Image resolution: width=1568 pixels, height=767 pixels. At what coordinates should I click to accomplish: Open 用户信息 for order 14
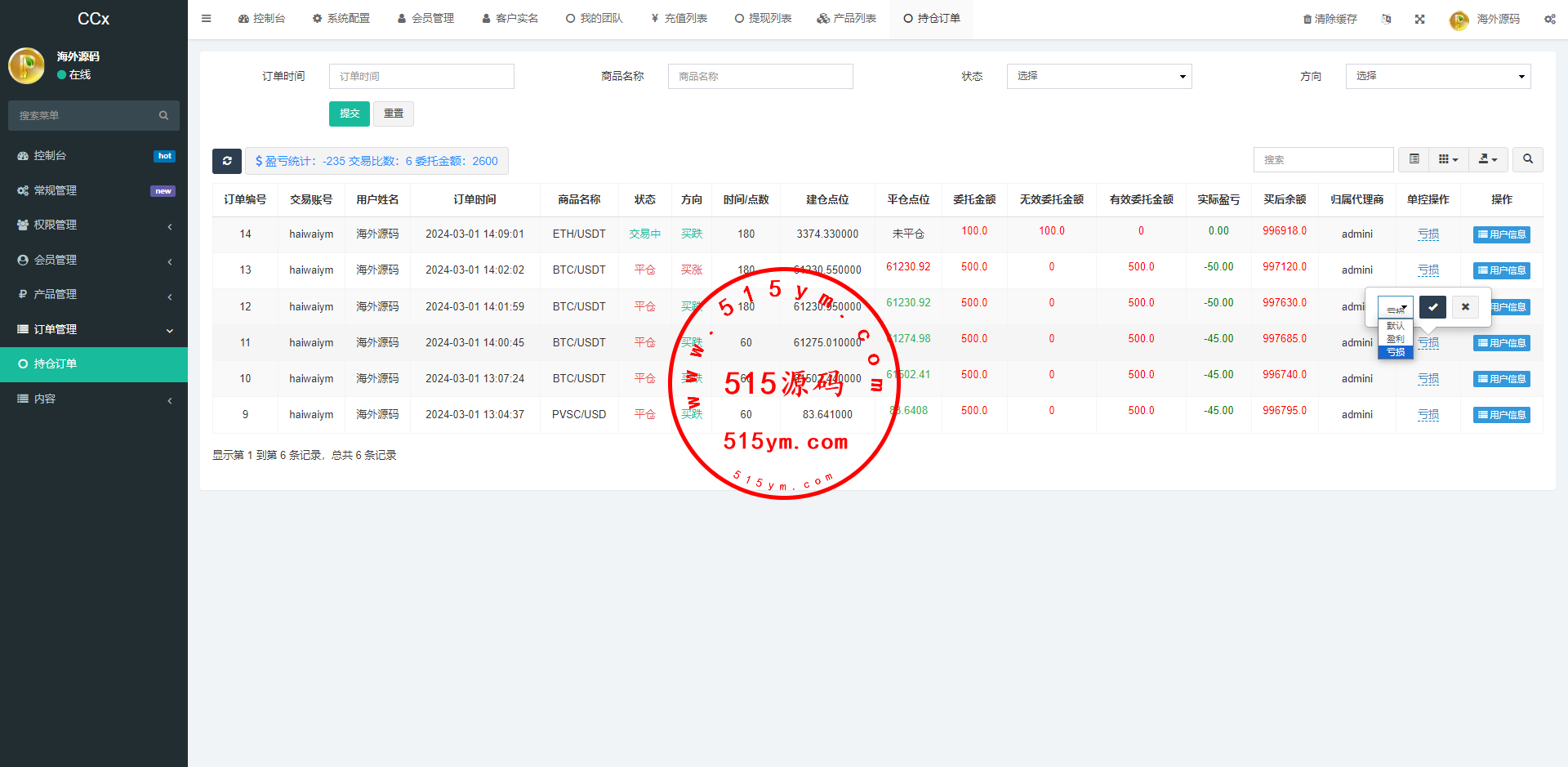1501,234
